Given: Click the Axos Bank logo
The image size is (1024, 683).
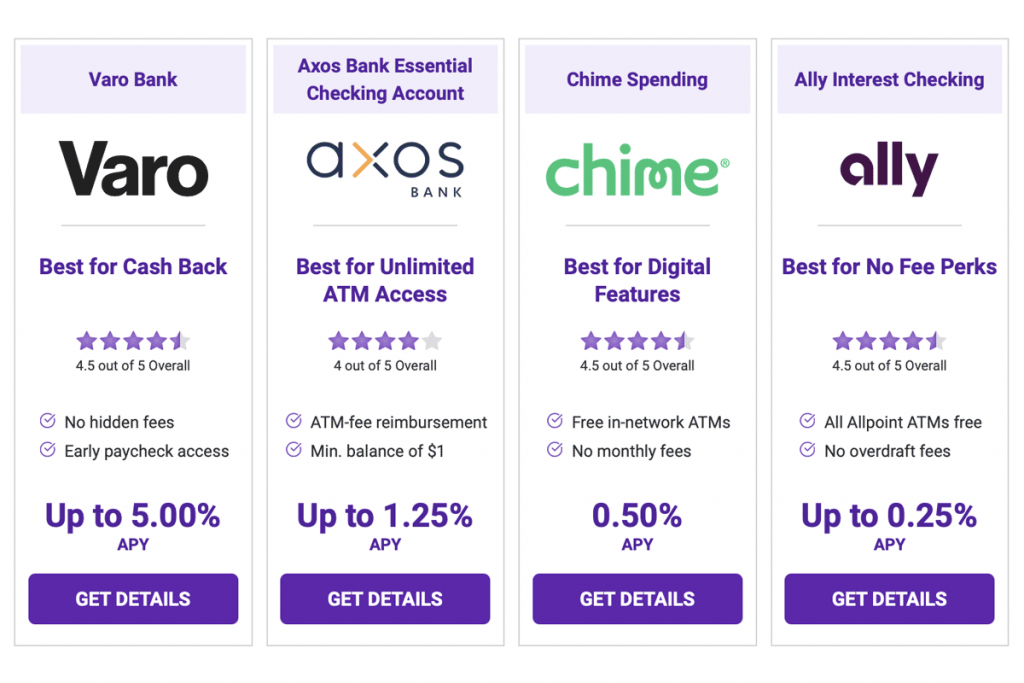Looking at the screenshot, I should click(385, 167).
